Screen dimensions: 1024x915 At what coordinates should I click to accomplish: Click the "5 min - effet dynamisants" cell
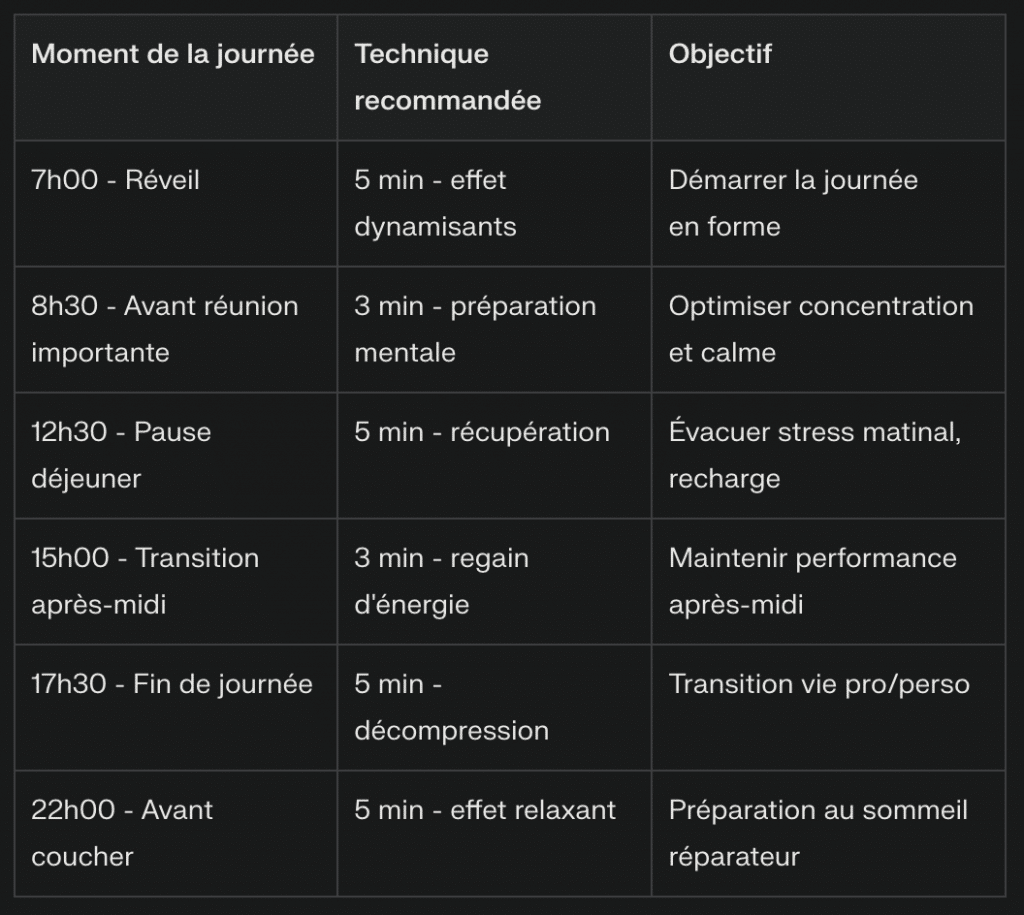coord(435,203)
